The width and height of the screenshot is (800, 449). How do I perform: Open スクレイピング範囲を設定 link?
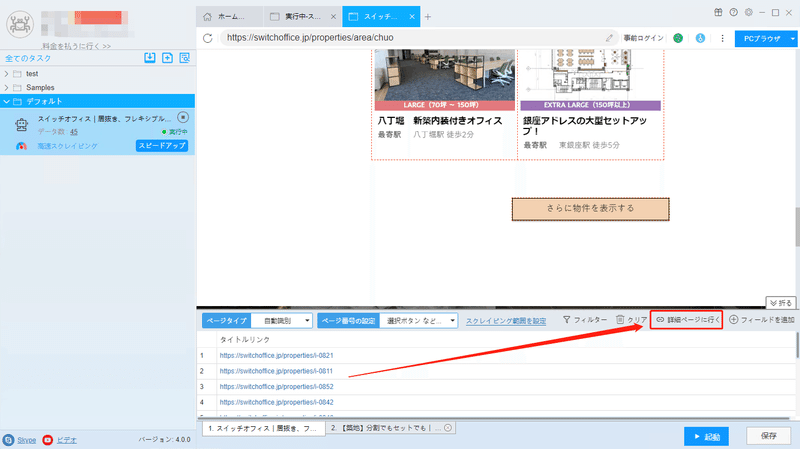tap(506, 321)
